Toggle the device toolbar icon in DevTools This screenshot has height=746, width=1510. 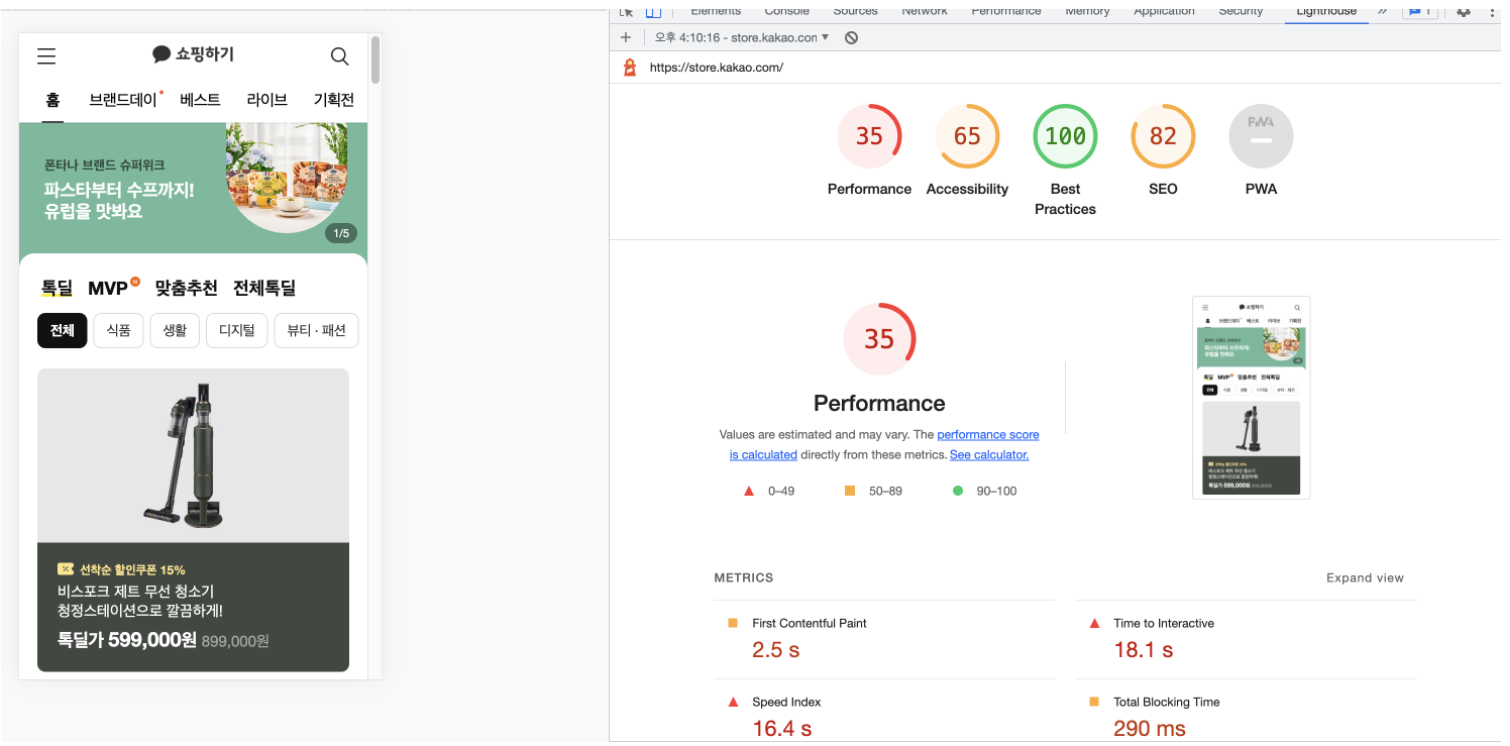pyautogui.click(x=653, y=11)
